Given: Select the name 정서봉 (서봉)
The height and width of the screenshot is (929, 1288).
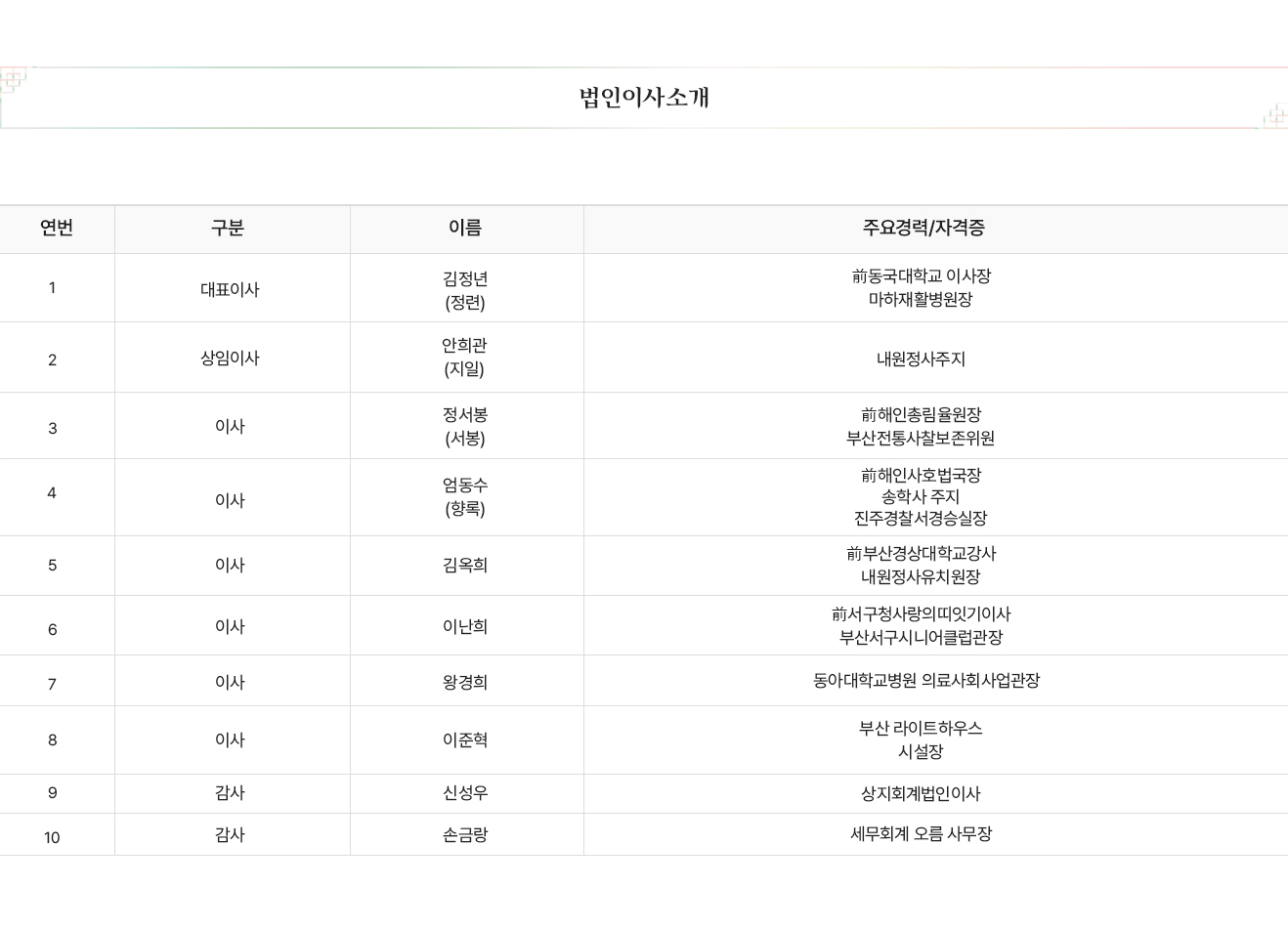Looking at the screenshot, I should 465,426.
